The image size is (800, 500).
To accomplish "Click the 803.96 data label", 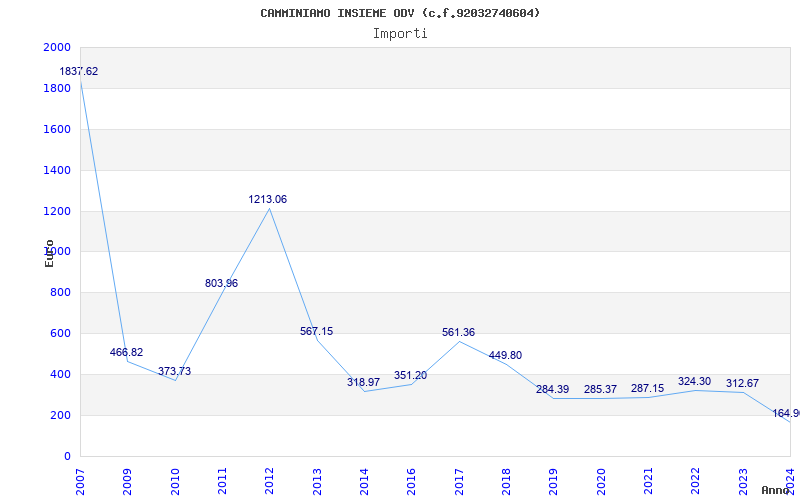I will coord(221,283).
